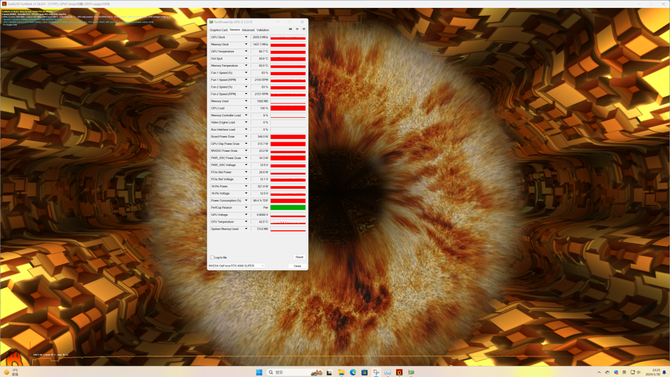The height and width of the screenshot is (377, 670).
Task: Click the Close button in GPU-Z
Action: 297,266
